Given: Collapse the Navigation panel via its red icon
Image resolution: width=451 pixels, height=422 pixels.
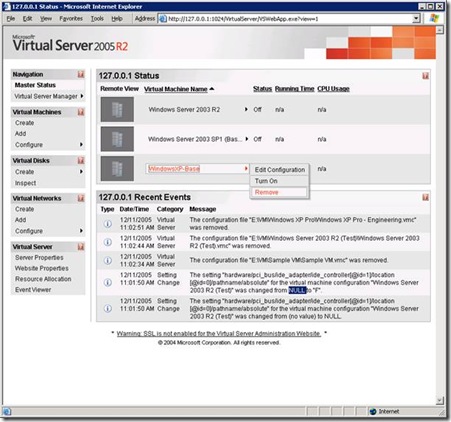Looking at the screenshot, I should point(81,74).
